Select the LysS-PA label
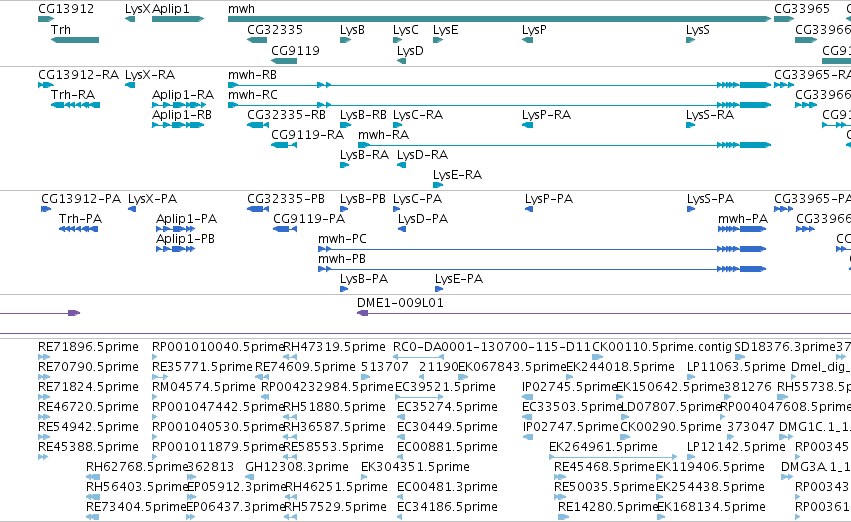Image resolution: width=851 pixels, height=522 pixels. [x=710, y=199]
